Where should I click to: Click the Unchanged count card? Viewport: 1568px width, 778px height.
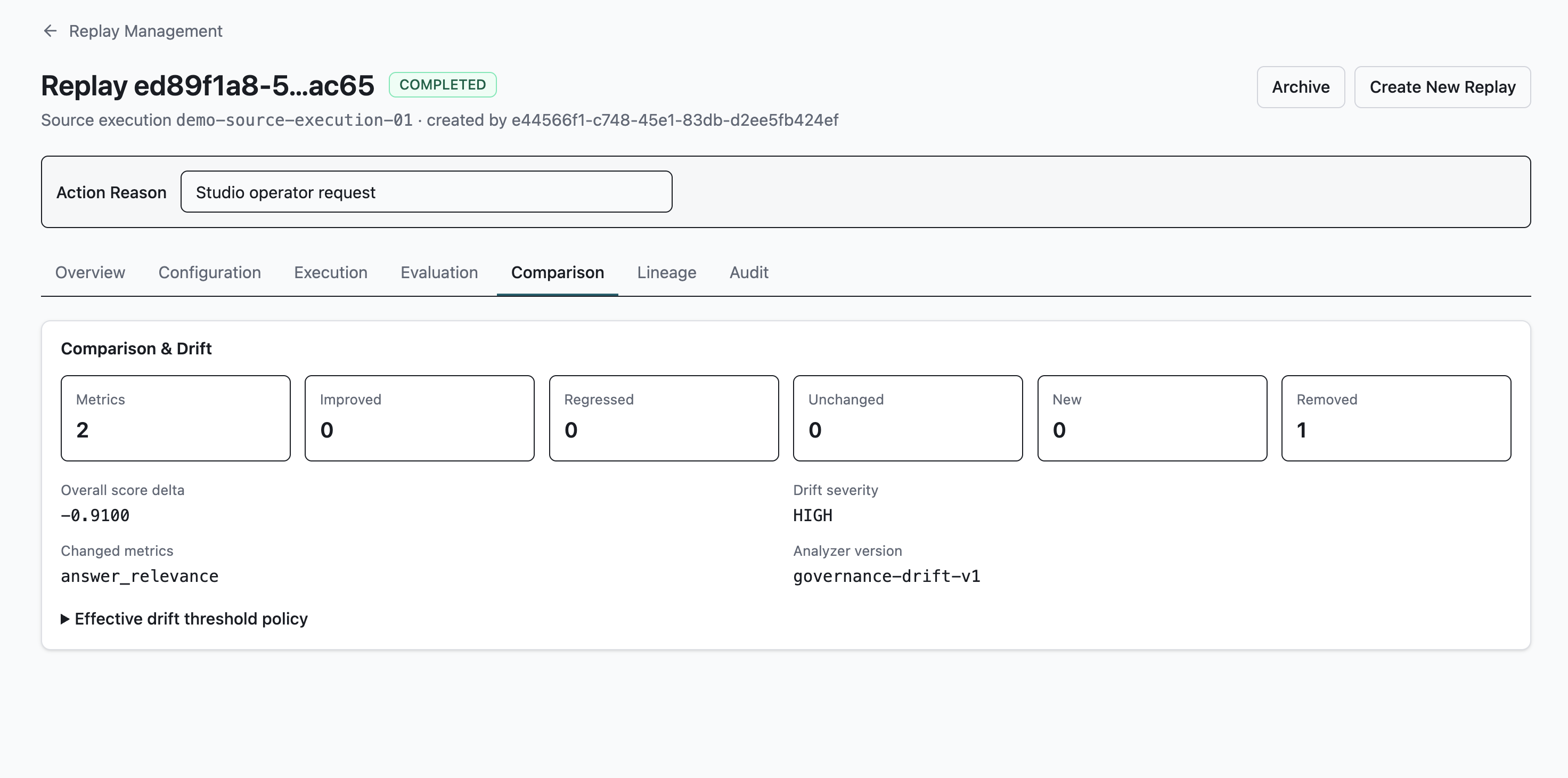tap(908, 418)
